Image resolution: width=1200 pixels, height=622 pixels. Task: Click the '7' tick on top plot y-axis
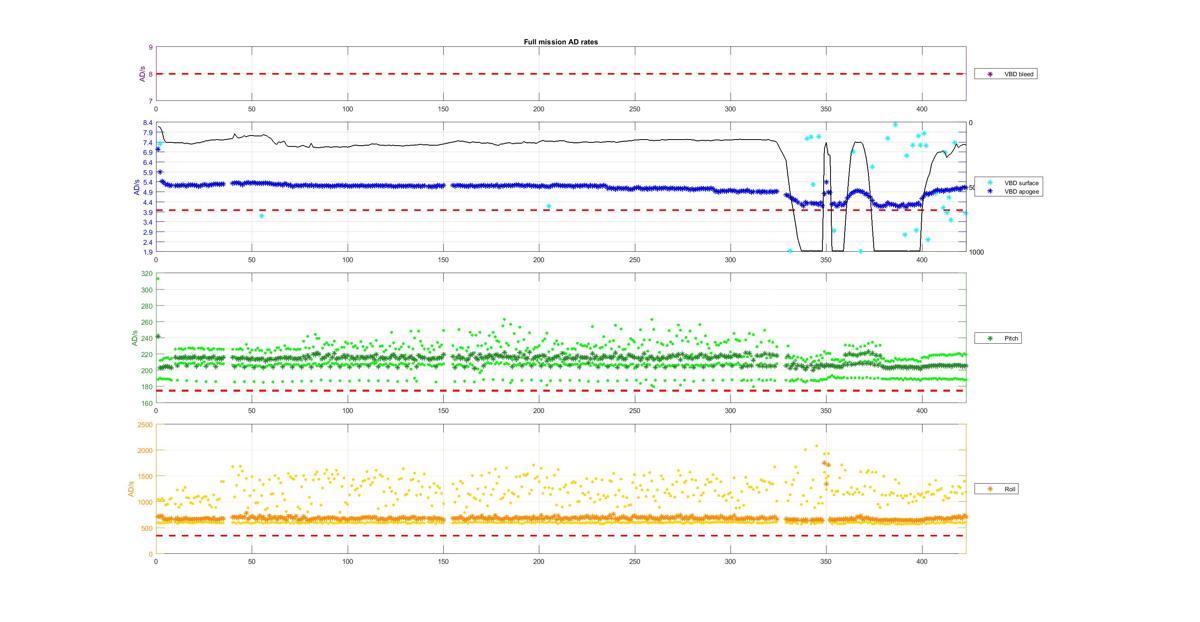[x=151, y=101]
